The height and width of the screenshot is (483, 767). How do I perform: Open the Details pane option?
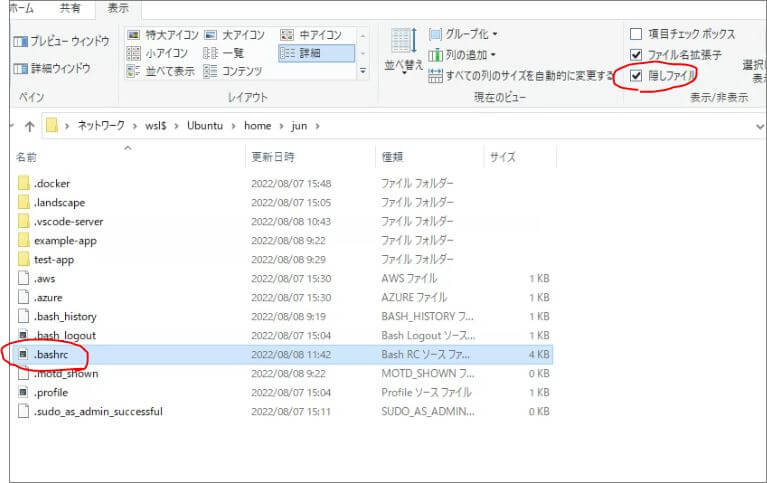(x=52, y=69)
